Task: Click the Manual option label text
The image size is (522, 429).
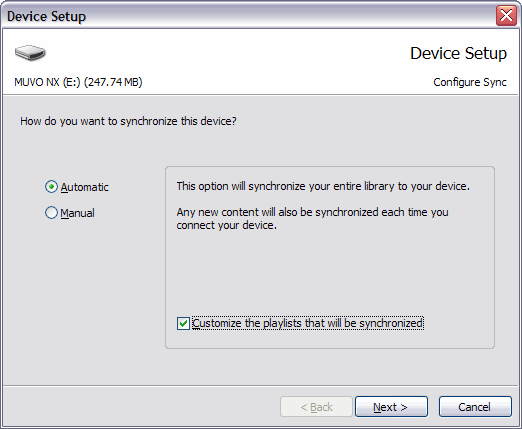Action: point(77,213)
